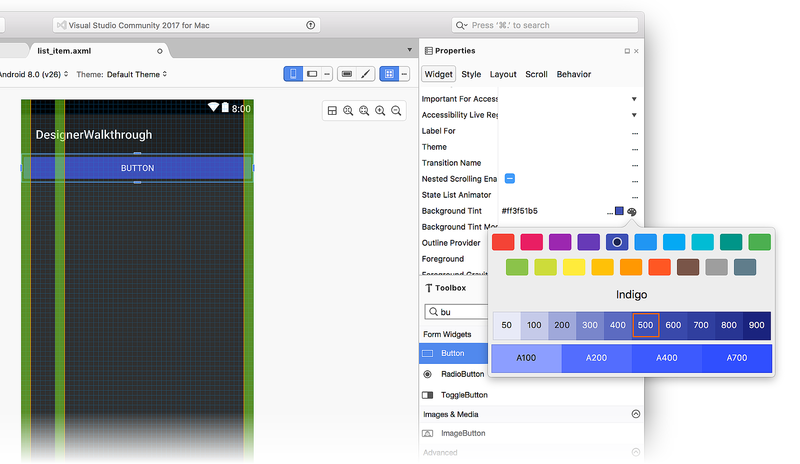This screenshot has width=800, height=464.
Task: Switch to Widget properties tab
Action: (x=438, y=74)
